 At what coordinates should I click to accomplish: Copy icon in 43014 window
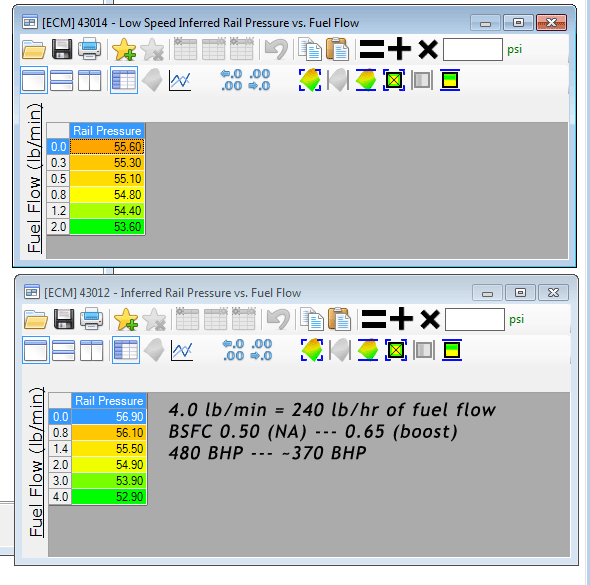coord(310,49)
